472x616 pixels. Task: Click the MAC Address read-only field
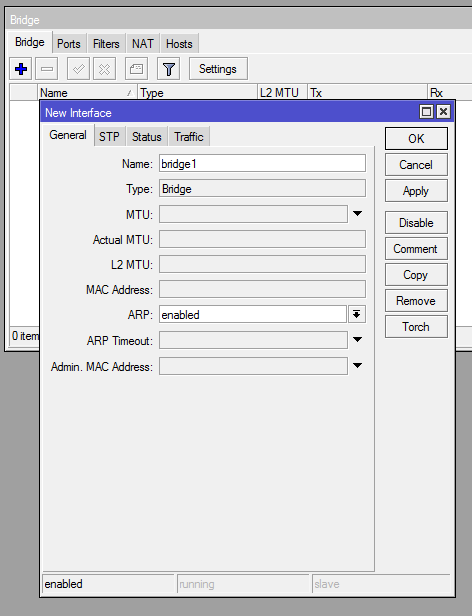(262, 290)
